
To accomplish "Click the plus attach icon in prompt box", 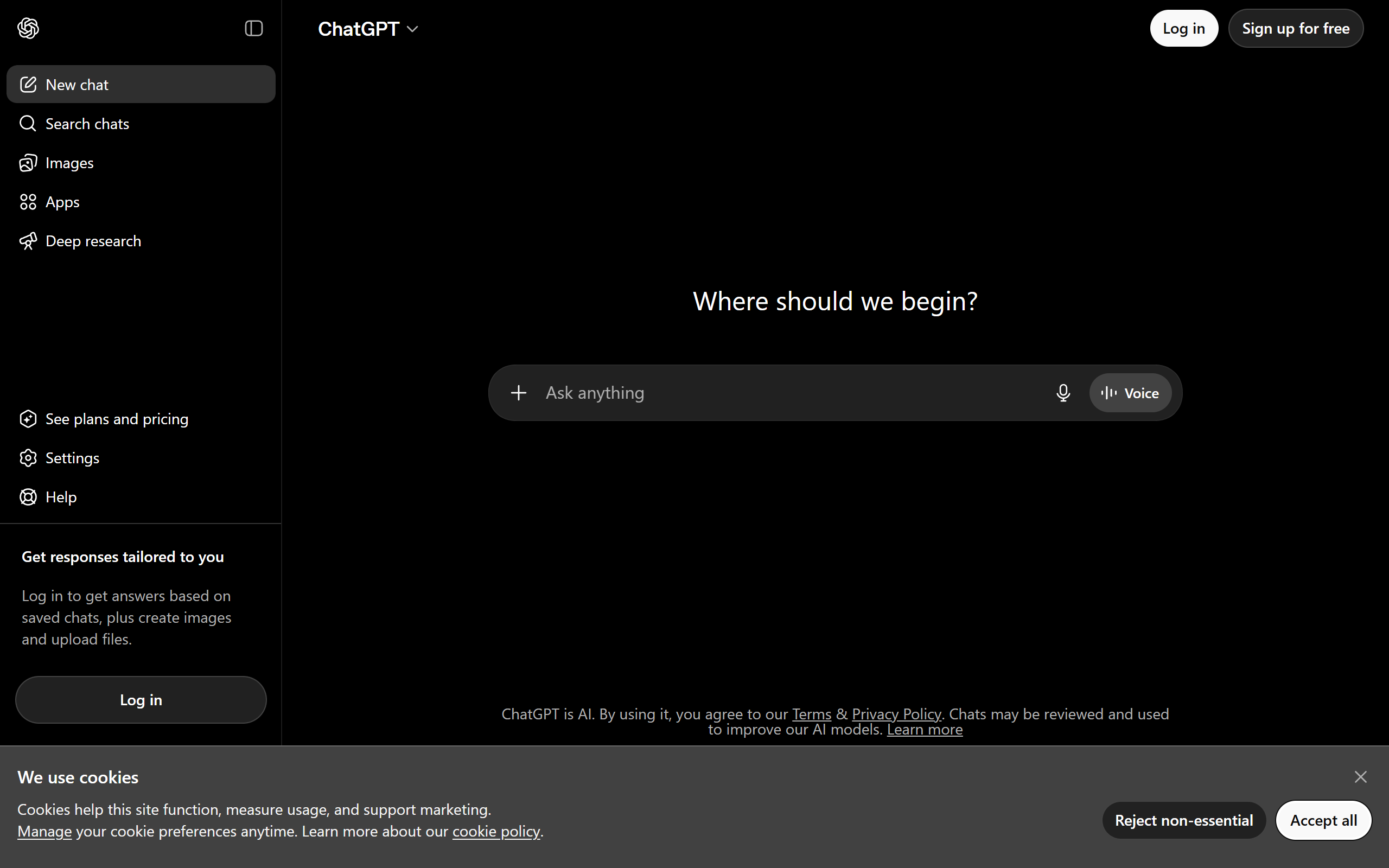I will coord(518,393).
